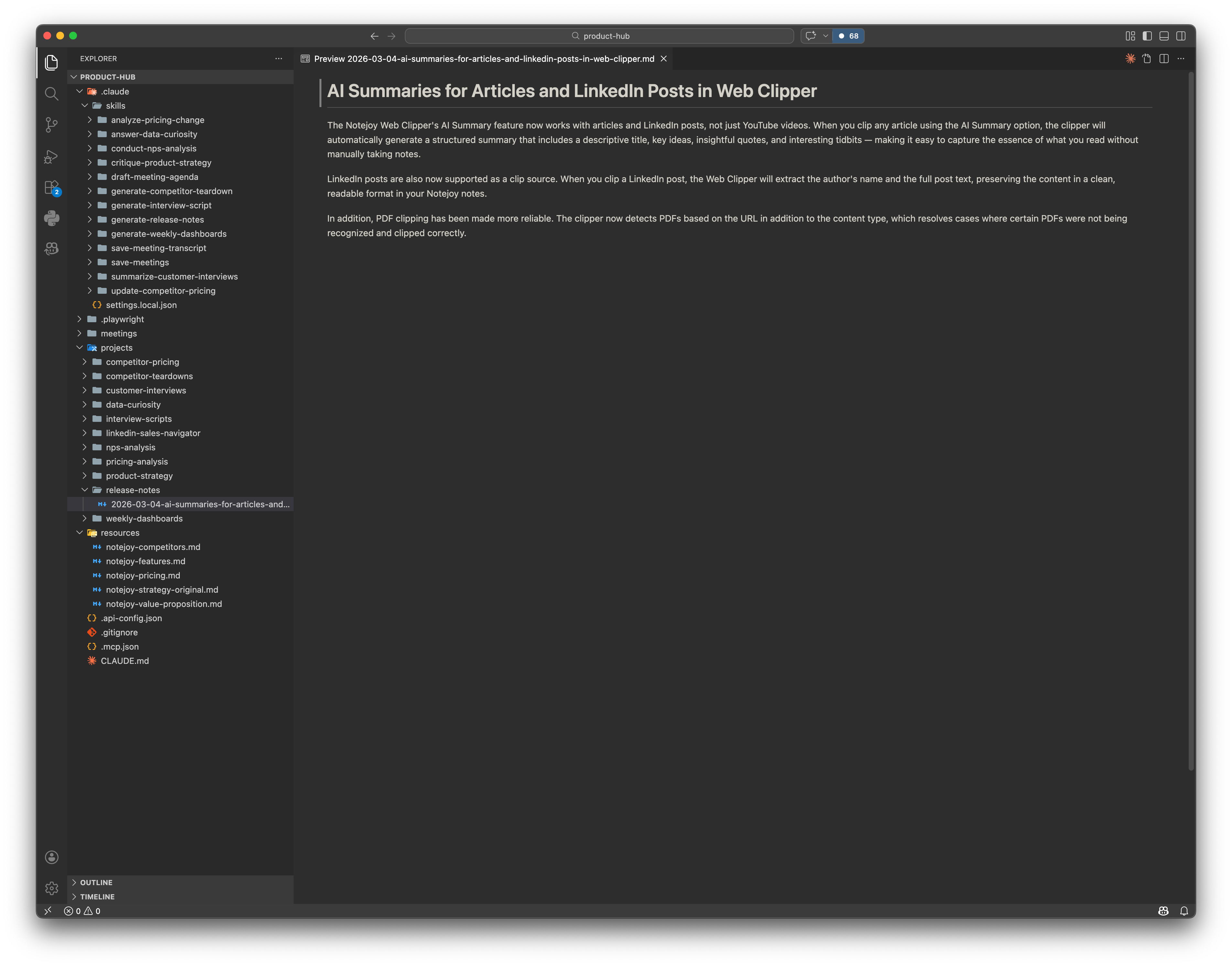Open the Copilot chat sidebar icon
Viewport: 1232px width, 966px height.
point(51,249)
